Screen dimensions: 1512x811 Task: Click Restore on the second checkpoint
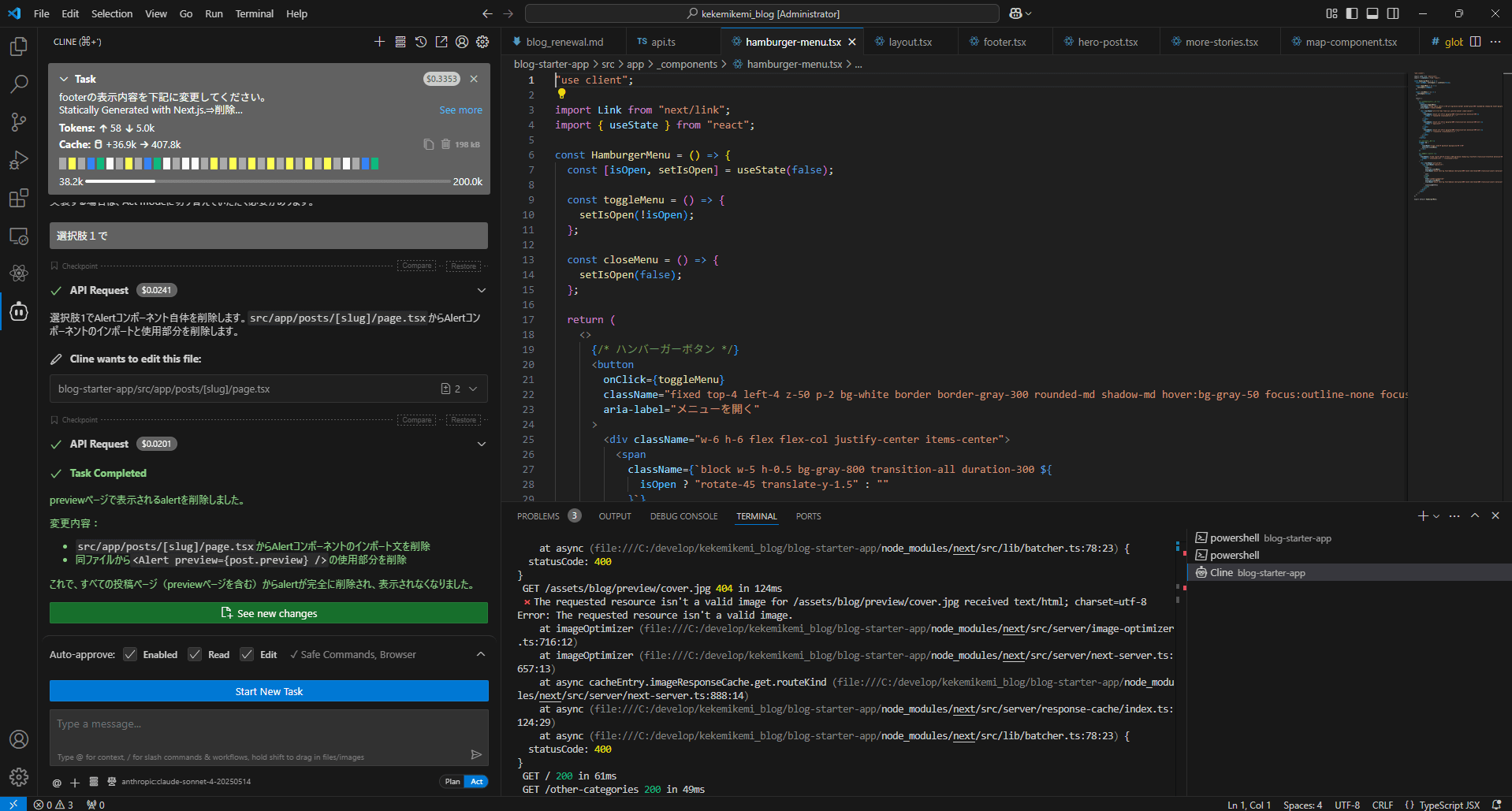click(464, 419)
